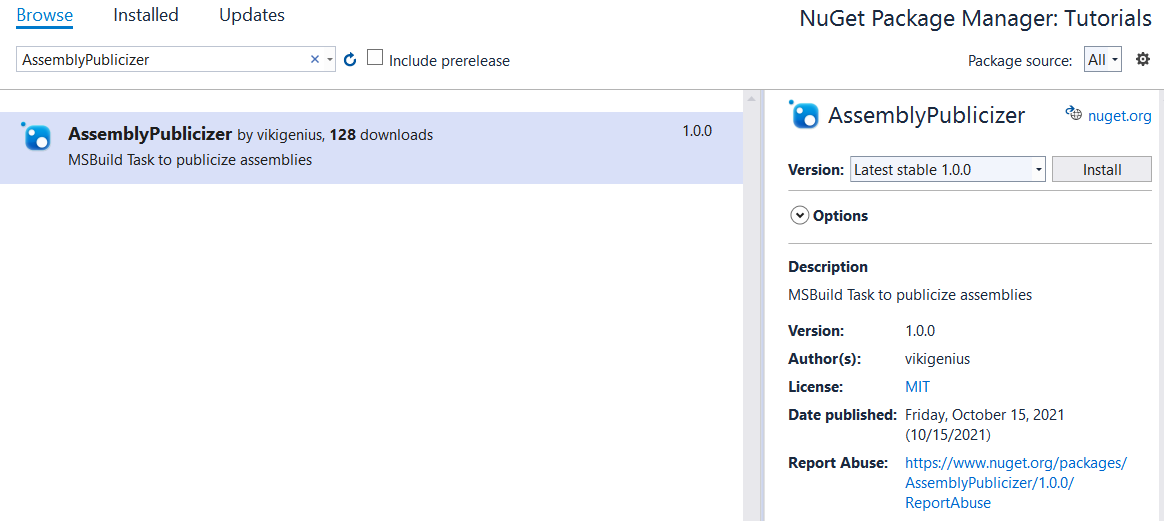
Task: Open search history dropdown arrow
Action: (x=330, y=59)
